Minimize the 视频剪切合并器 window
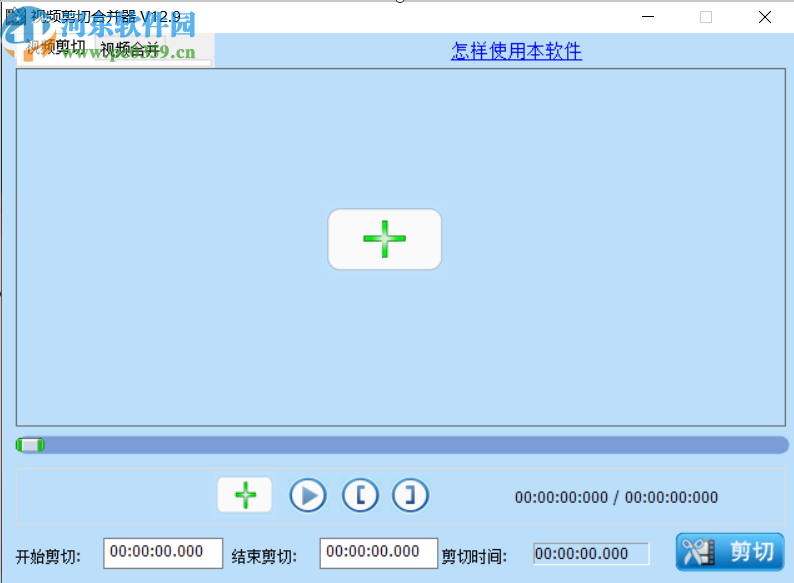 coord(647,17)
